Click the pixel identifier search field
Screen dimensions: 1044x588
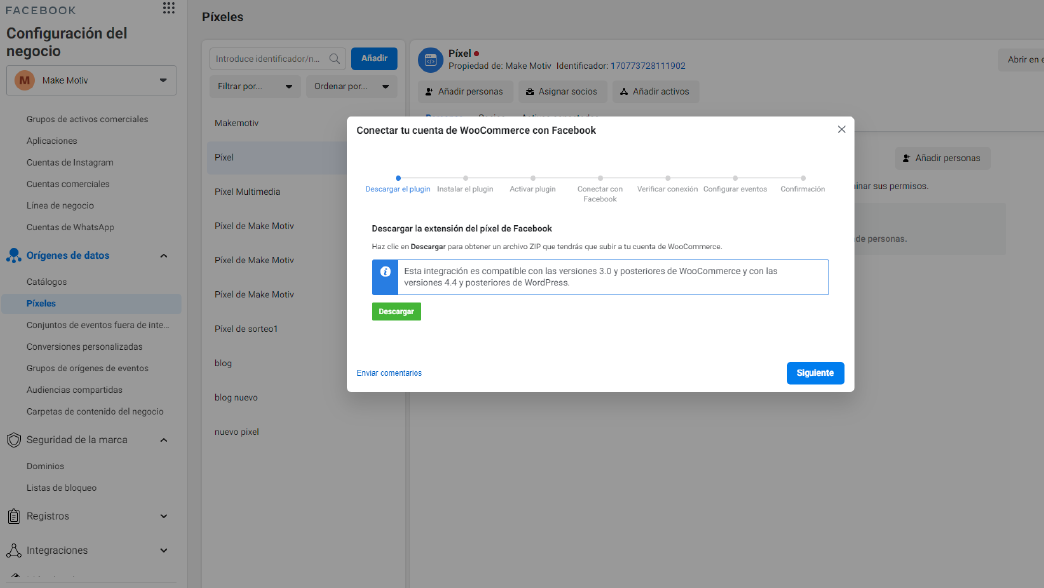point(268,59)
